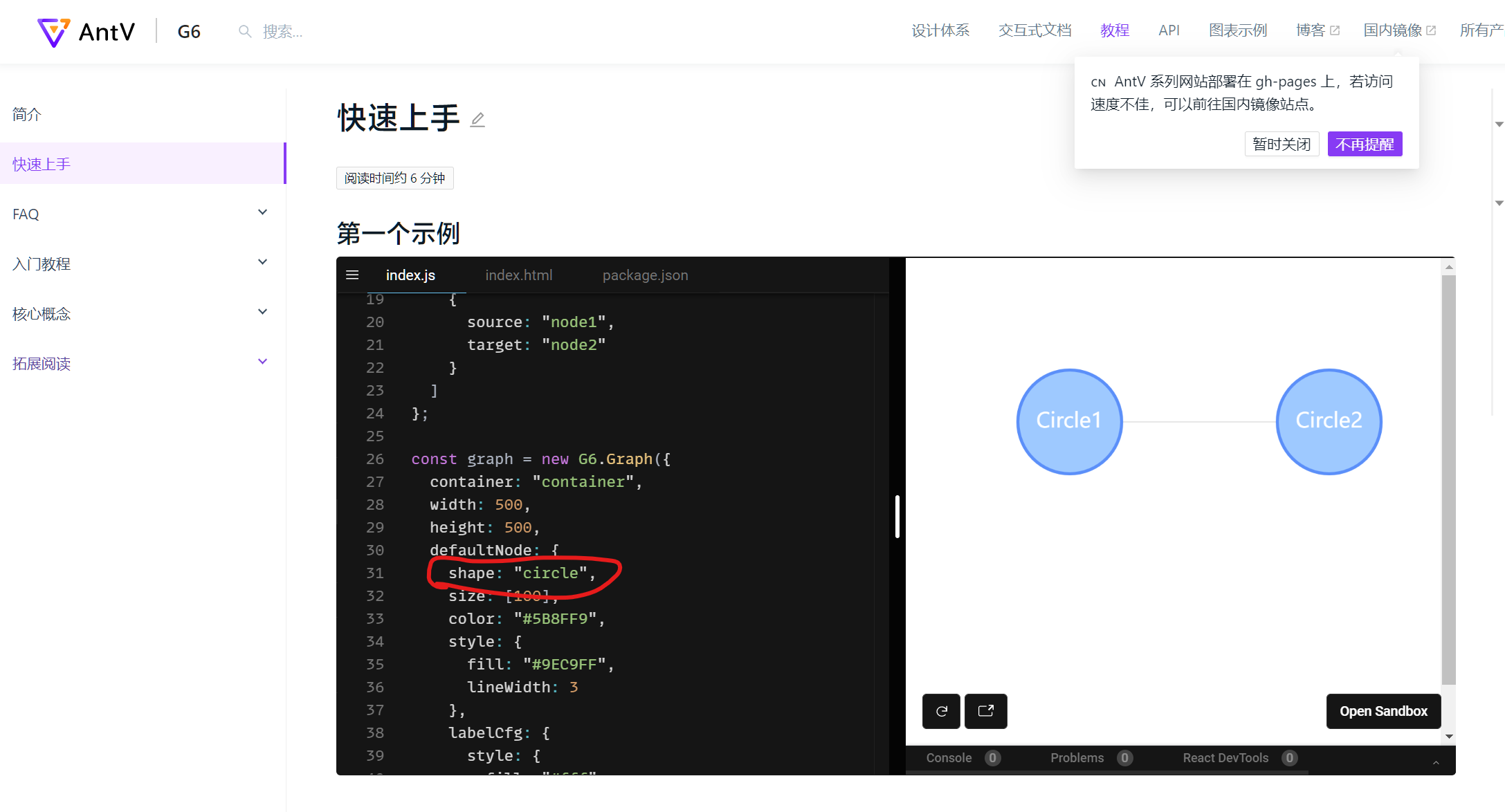Click the edit pencil beside 快速上手 title
This screenshot has width=1505, height=812.
477,120
